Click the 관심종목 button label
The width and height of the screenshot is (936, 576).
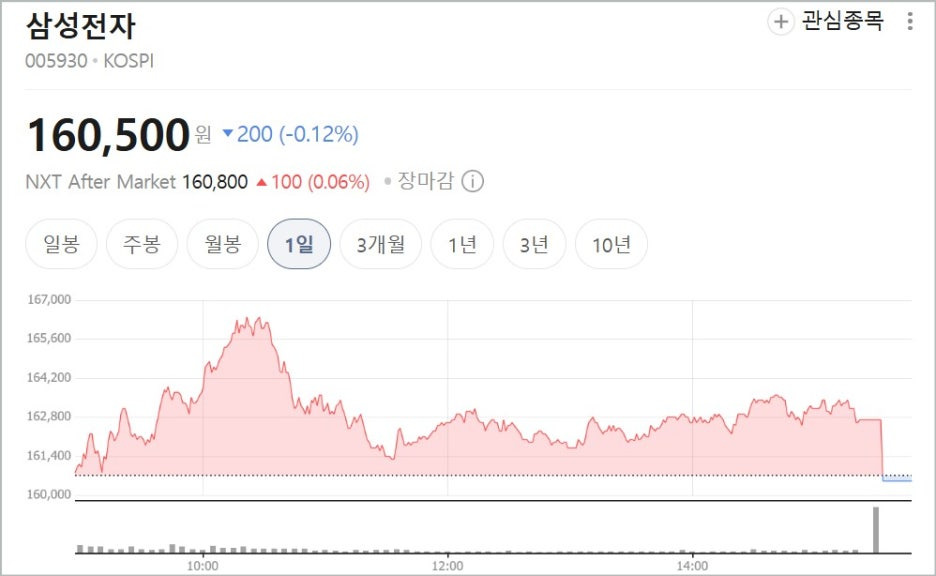pyautogui.click(x=840, y=21)
